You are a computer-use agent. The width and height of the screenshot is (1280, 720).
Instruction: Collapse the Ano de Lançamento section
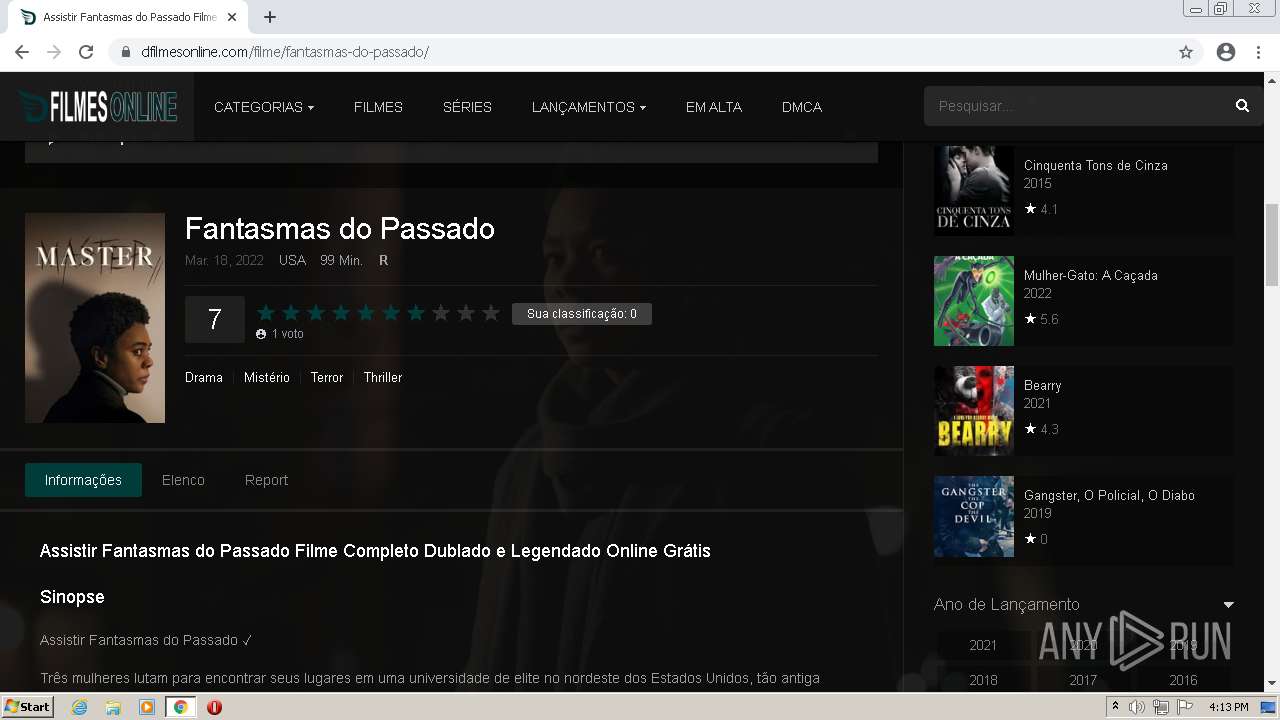click(x=1228, y=605)
